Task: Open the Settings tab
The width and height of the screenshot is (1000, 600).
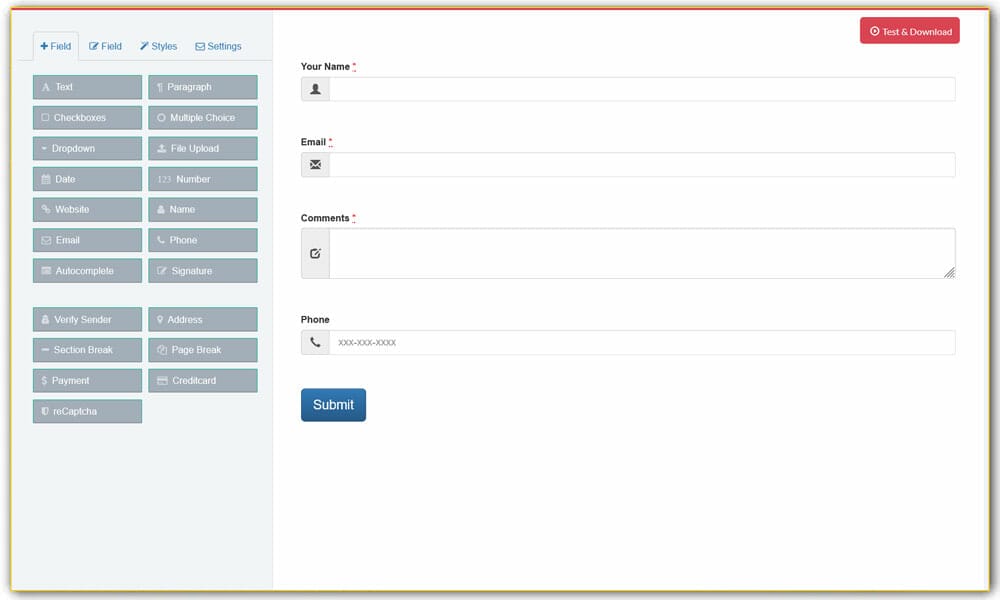Action: 218,47
